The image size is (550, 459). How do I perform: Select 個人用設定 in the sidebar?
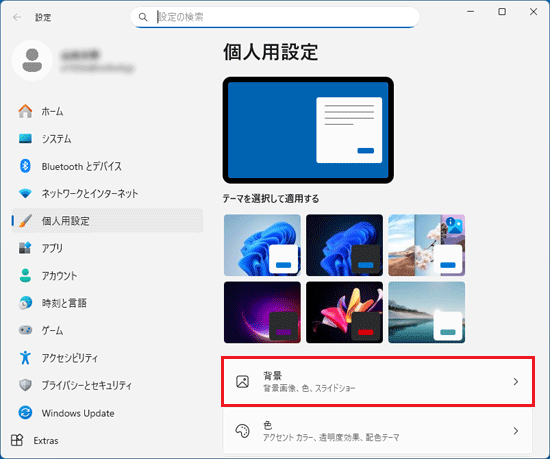(107, 221)
